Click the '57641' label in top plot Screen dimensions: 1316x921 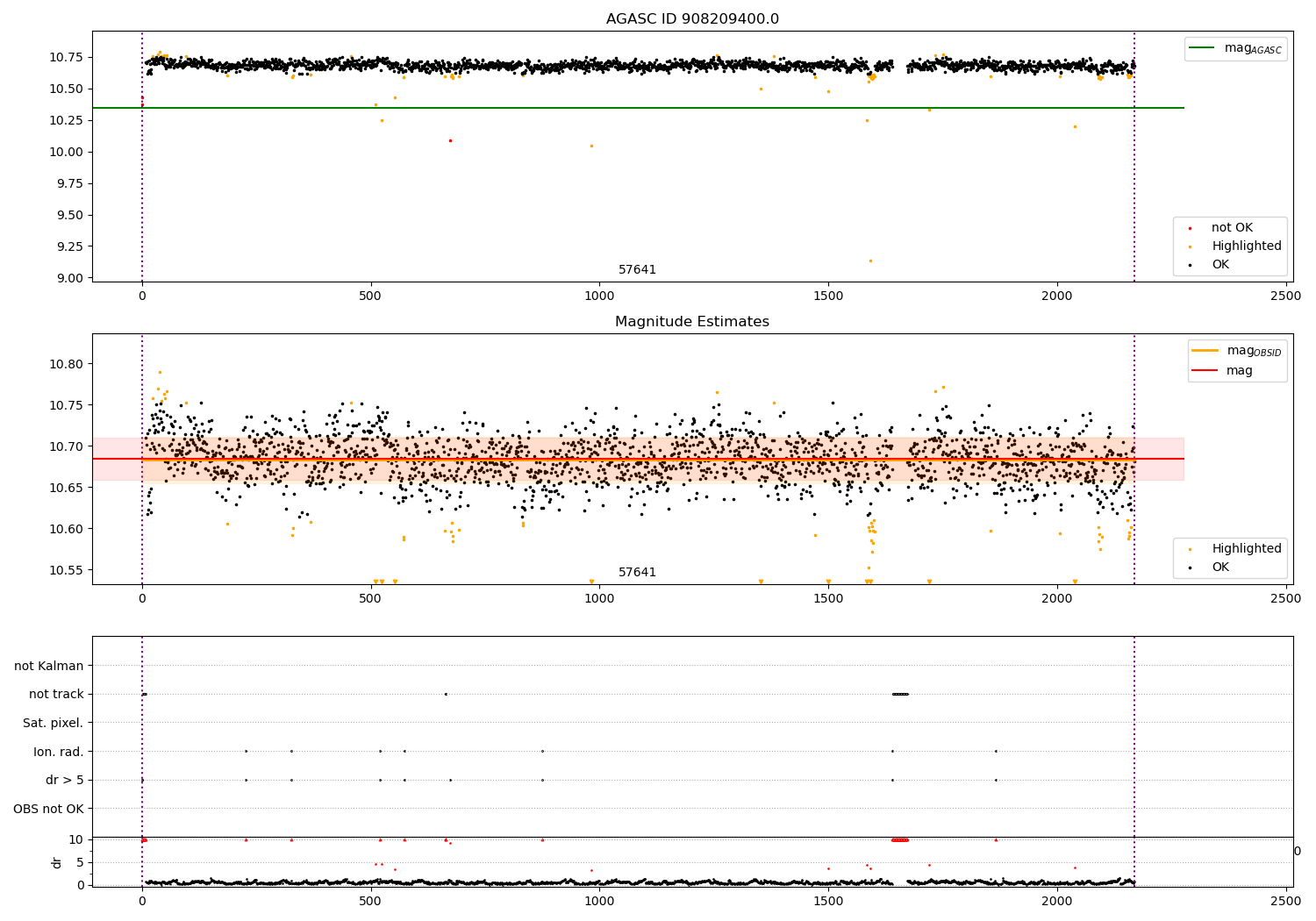(x=637, y=270)
